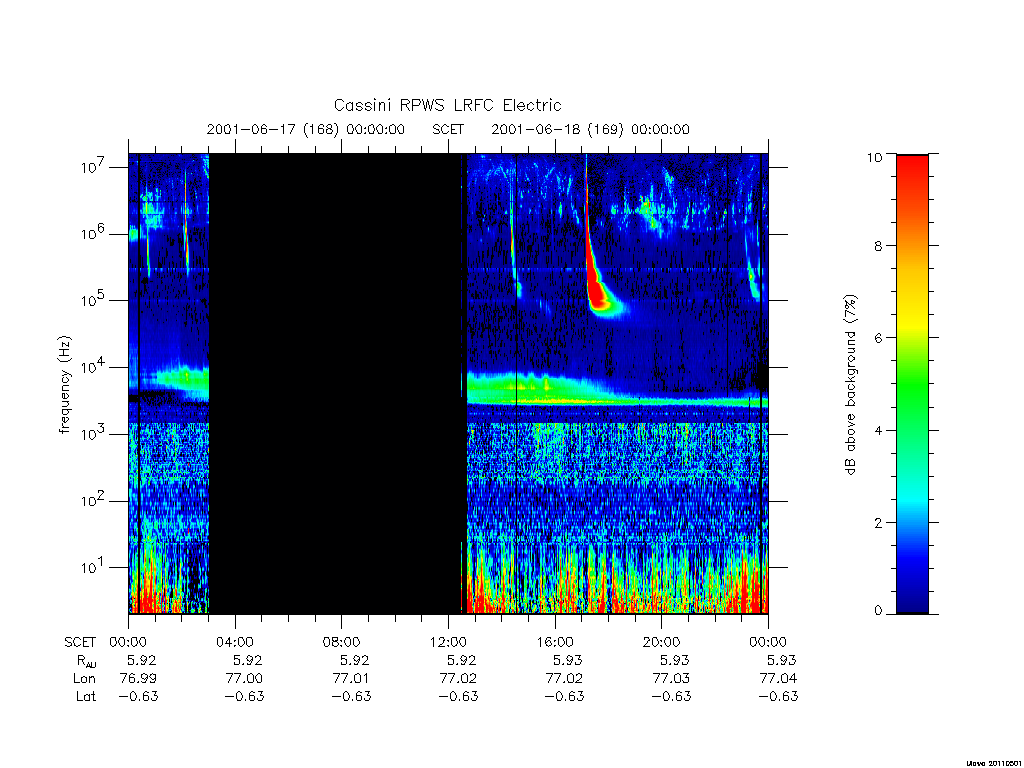Click the "frequency (Hz)" axis label
This screenshot has height=768, width=1024.
coord(64,385)
